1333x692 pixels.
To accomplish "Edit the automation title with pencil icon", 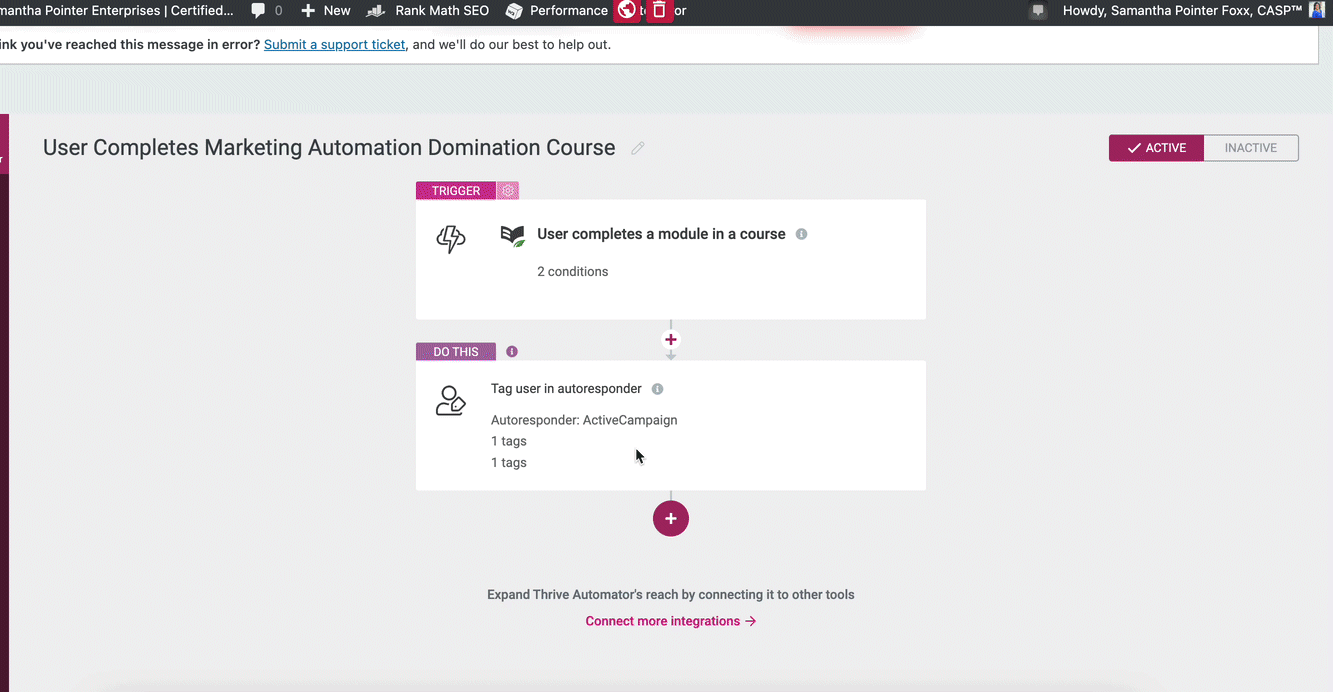I will pos(638,148).
